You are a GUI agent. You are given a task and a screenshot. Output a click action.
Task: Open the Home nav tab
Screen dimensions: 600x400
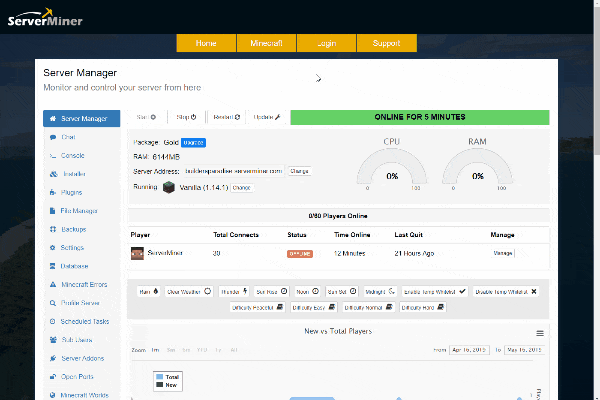206,43
